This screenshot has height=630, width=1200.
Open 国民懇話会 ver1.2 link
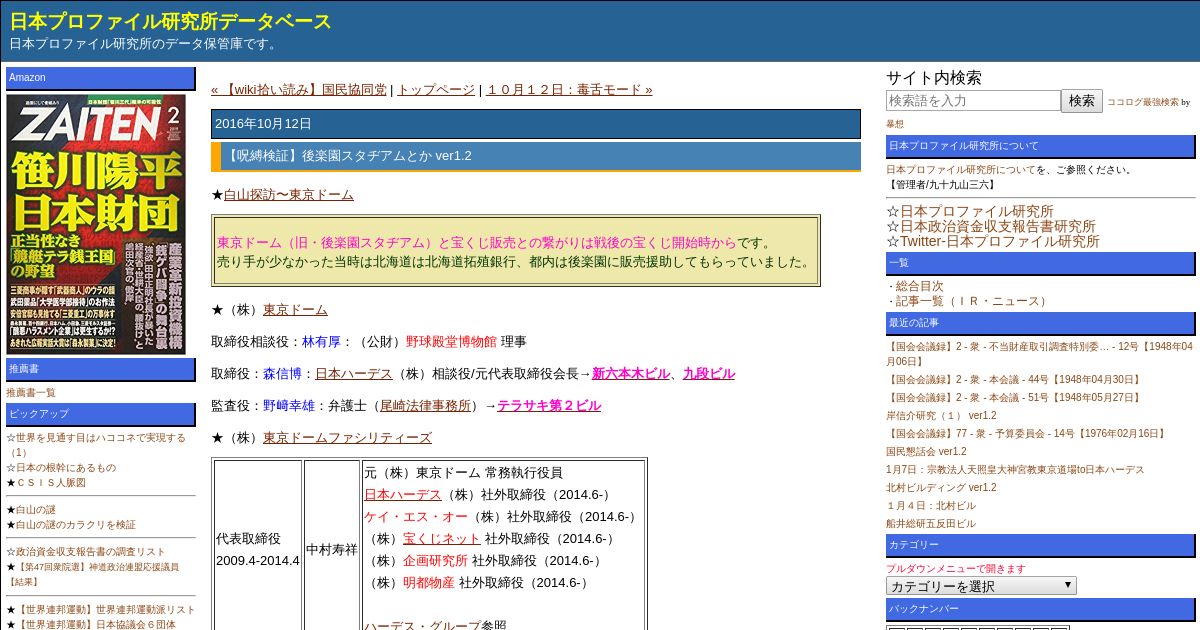[x=926, y=451]
